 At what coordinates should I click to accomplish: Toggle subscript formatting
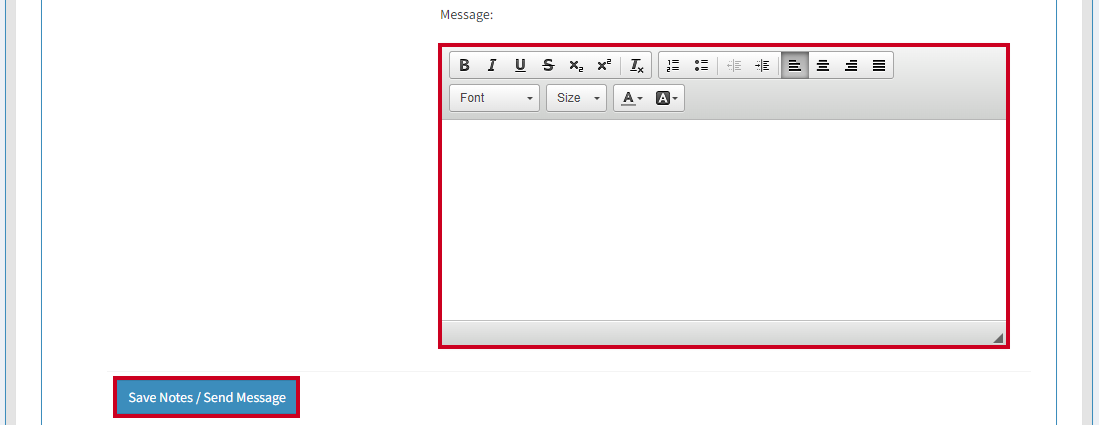[576, 65]
